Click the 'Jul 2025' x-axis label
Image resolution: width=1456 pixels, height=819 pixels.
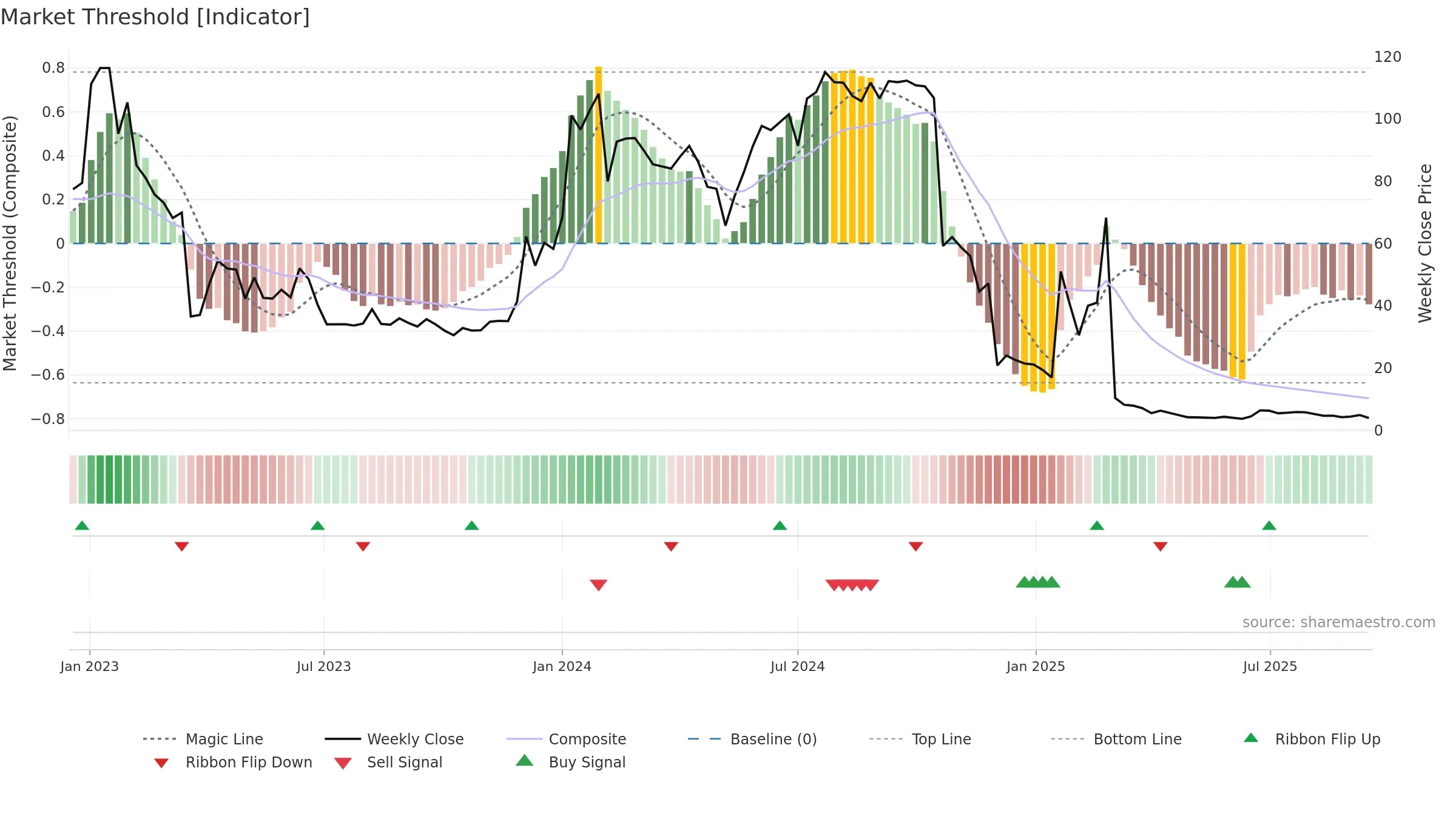(1270, 666)
